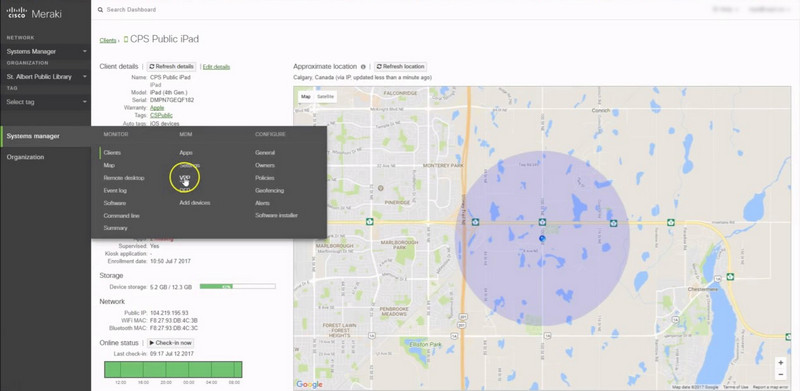Viewport: 800px width, 391px height.
Task: Click the Refresh location button
Action: 401,67
